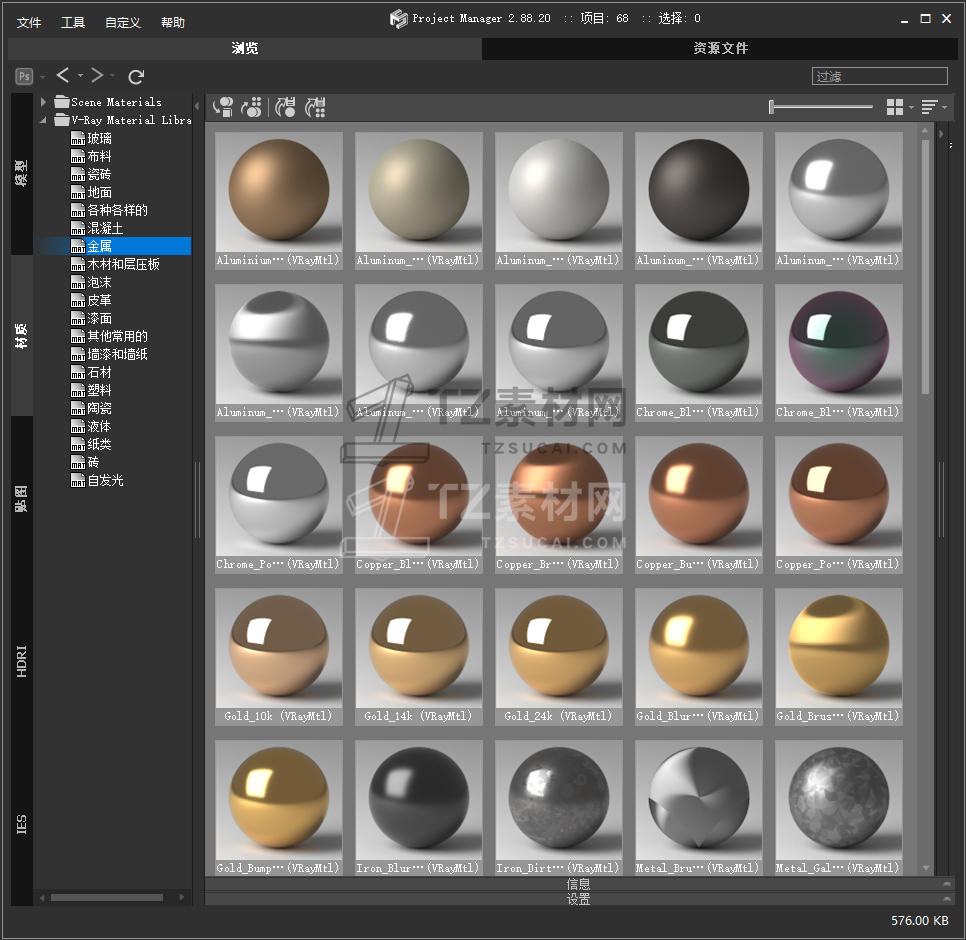
Task: Open the thumbnail grid view mode dropdown
Action: [899, 107]
